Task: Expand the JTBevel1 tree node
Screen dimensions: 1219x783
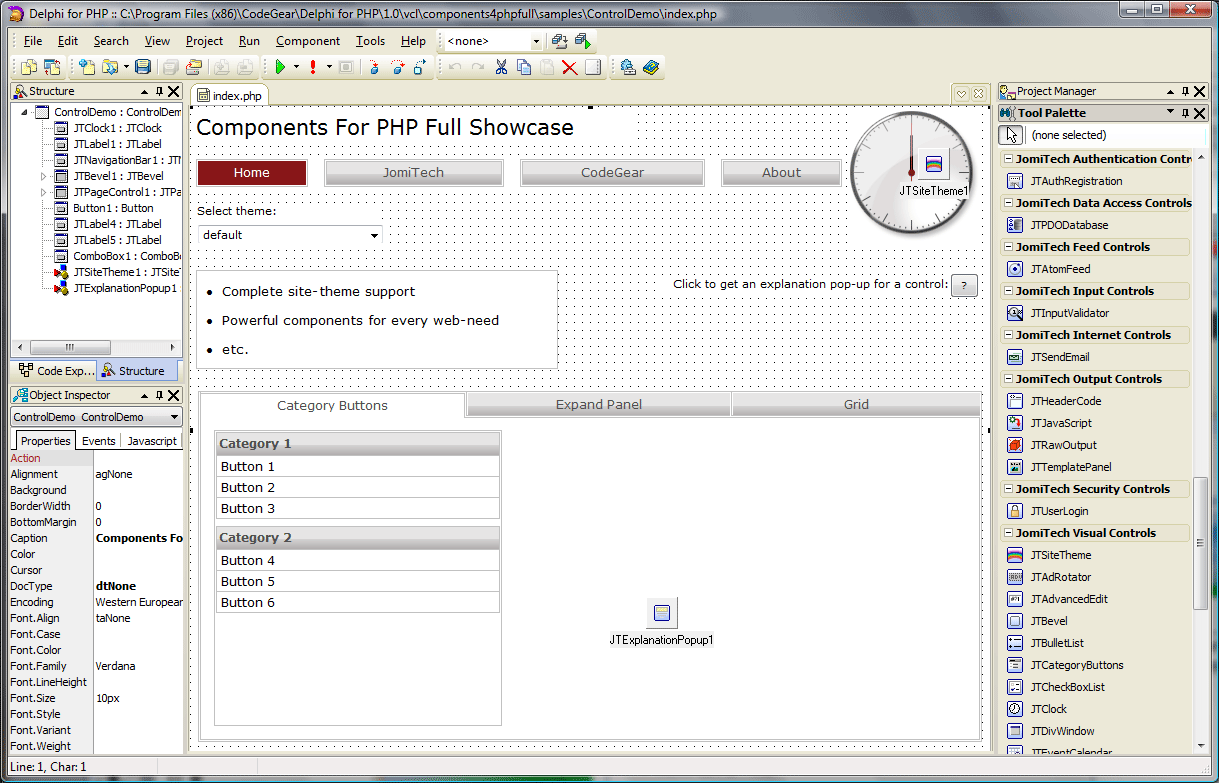Action: (x=43, y=176)
